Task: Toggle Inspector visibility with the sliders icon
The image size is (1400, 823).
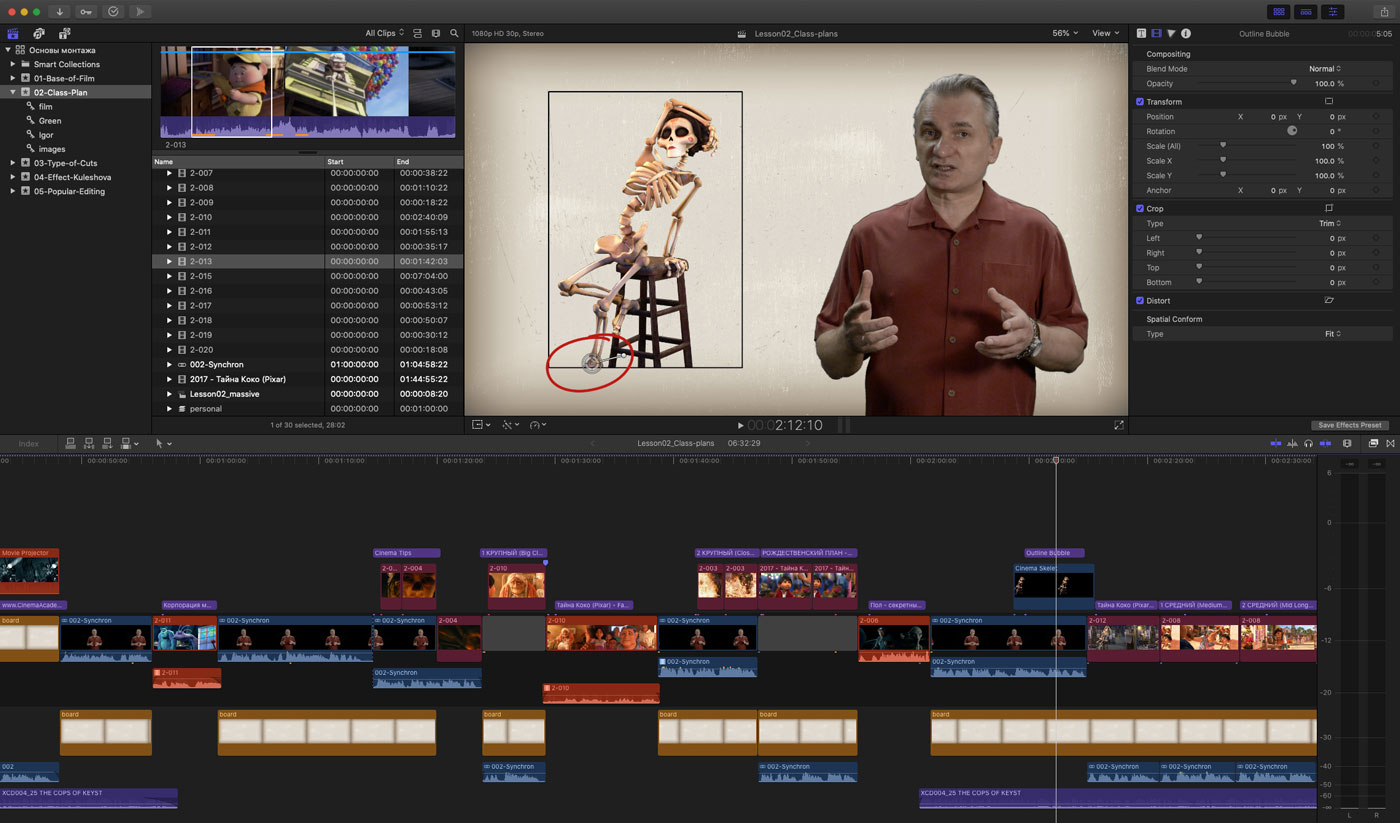Action: click(1333, 11)
